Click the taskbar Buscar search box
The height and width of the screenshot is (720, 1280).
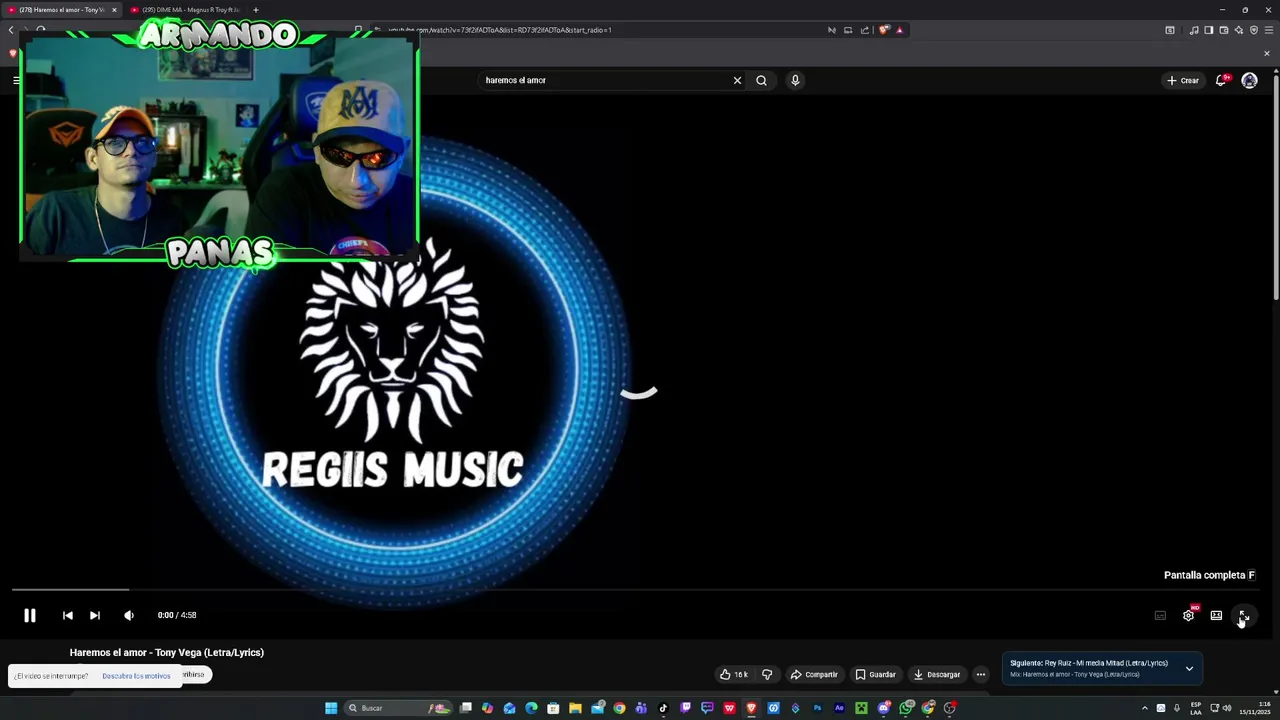400,708
